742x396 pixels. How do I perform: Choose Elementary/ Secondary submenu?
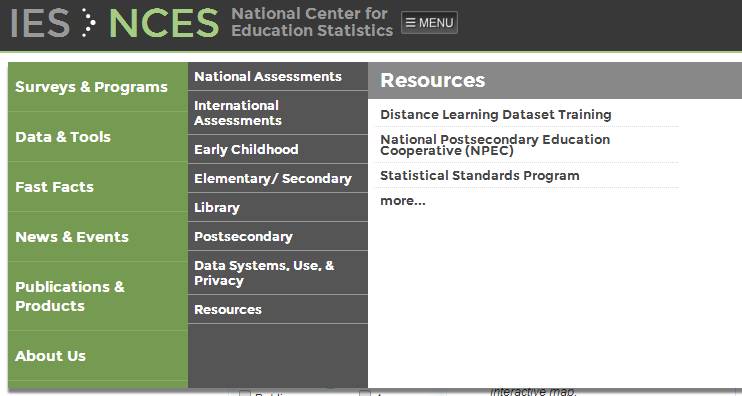click(x=278, y=178)
